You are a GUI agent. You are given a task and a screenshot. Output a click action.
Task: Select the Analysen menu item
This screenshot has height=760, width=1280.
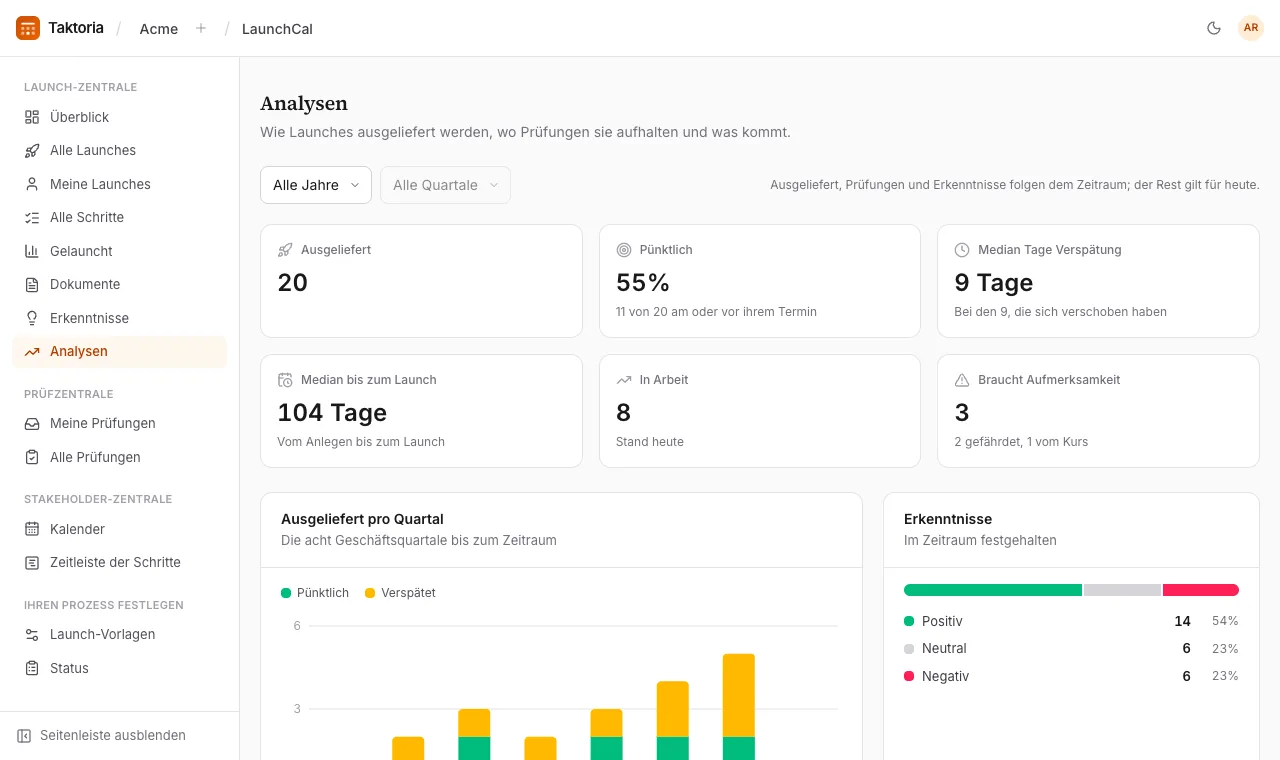(x=119, y=351)
